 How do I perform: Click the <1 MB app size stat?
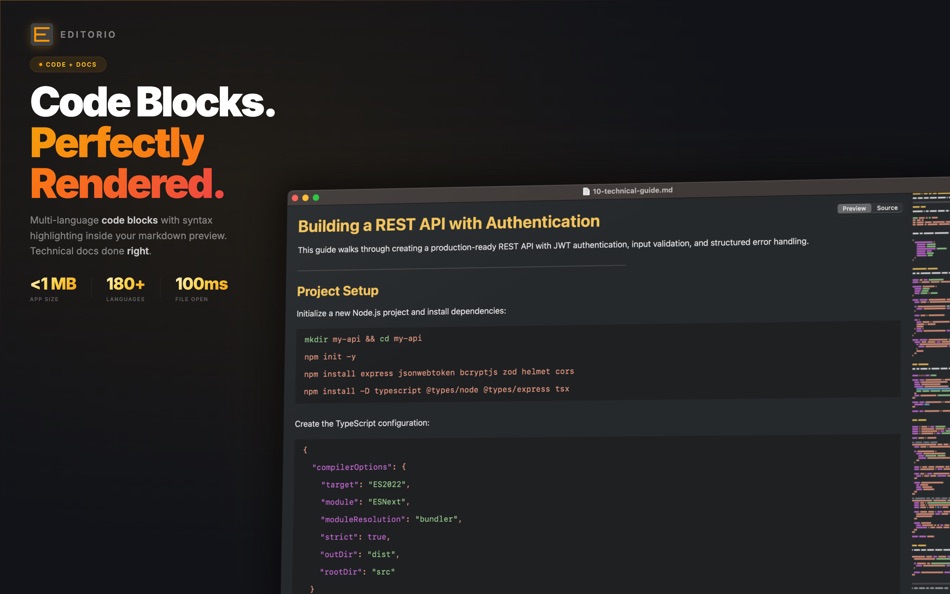(53, 289)
